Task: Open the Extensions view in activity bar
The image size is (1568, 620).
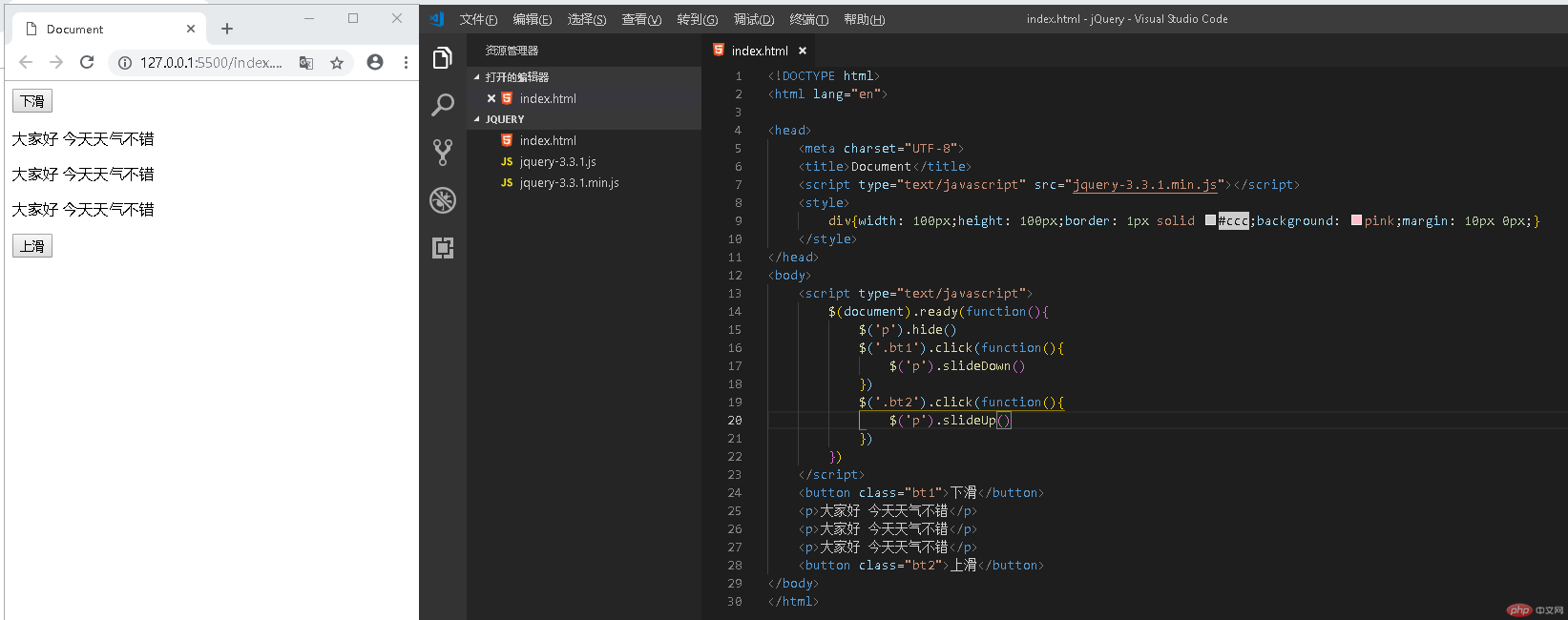Action: click(442, 248)
